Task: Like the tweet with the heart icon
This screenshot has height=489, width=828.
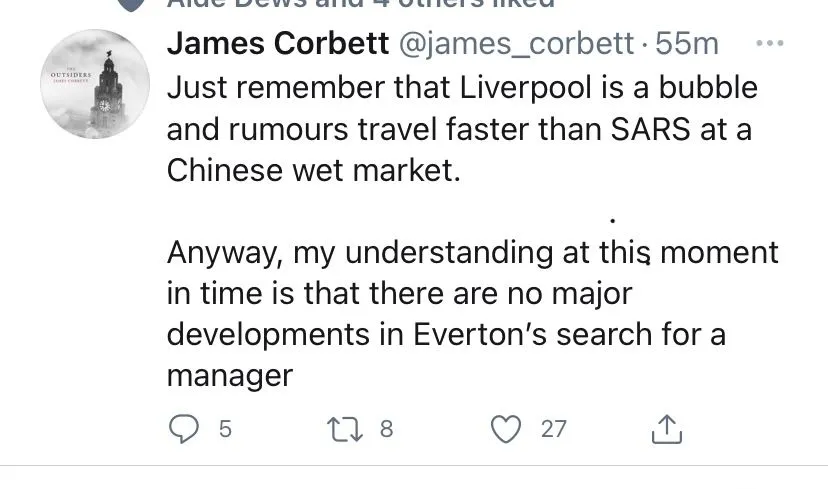Action: click(508, 429)
